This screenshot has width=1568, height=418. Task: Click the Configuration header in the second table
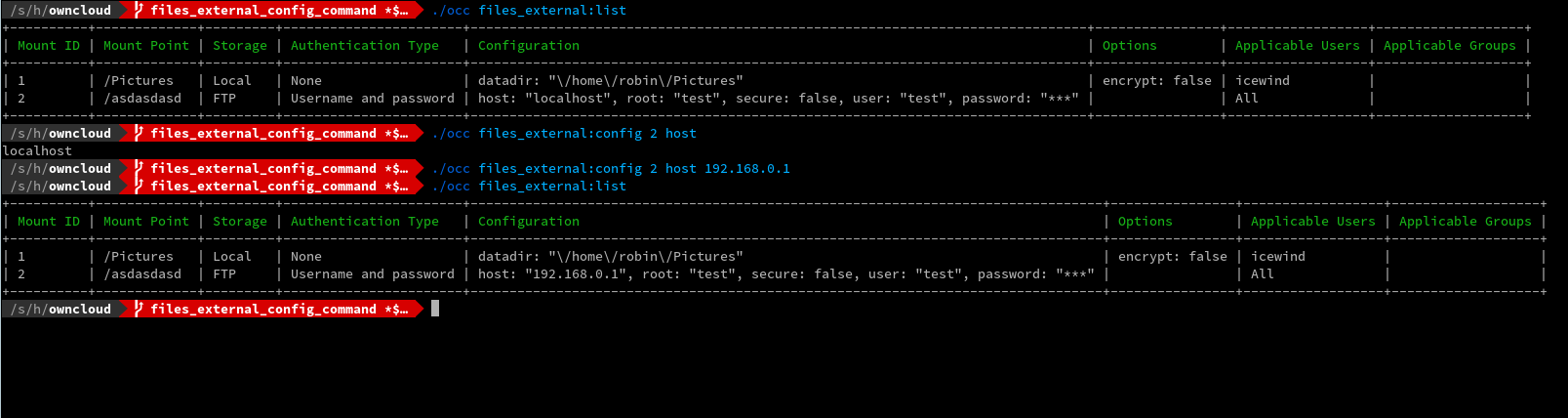pyautogui.click(x=529, y=221)
